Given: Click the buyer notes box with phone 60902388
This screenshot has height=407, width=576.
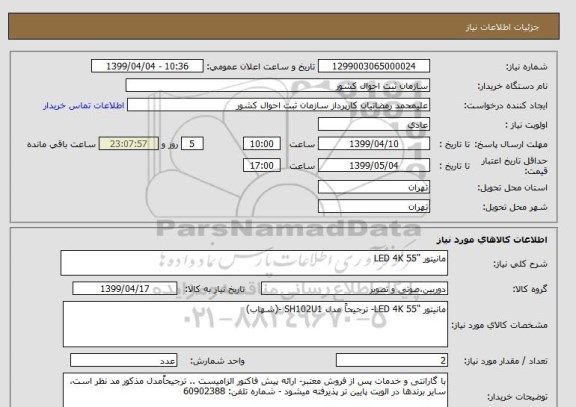Looking at the screenshot, I should click(255, 390).
